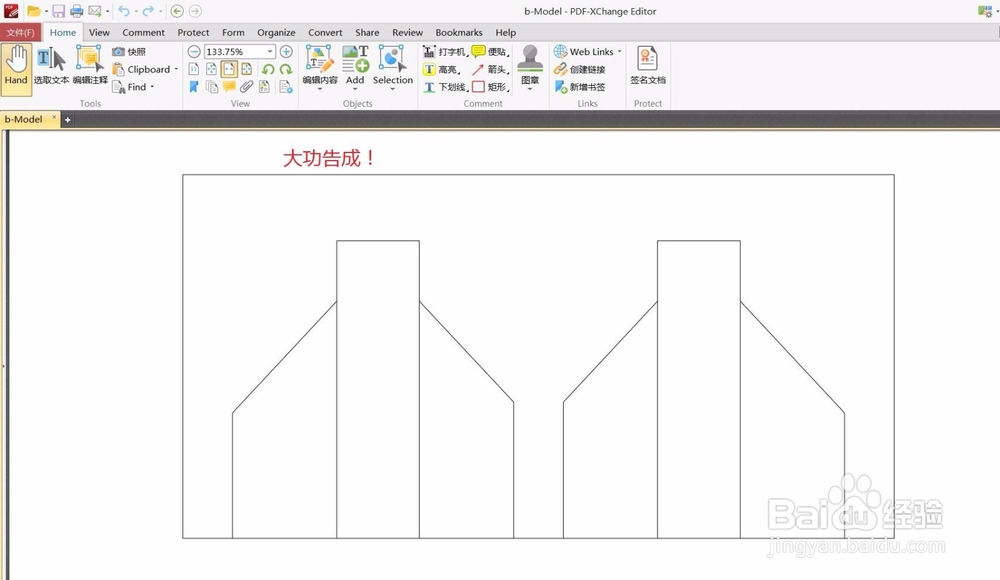The image size is (1000, 580).
Task: Open the 图章 stamp tool
Action: tap(529, 62)
